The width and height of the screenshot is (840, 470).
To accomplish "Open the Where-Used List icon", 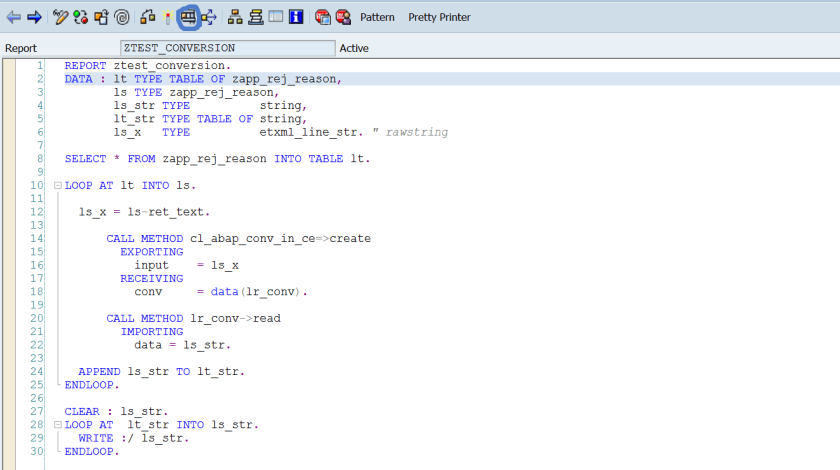I will (208, 17).
